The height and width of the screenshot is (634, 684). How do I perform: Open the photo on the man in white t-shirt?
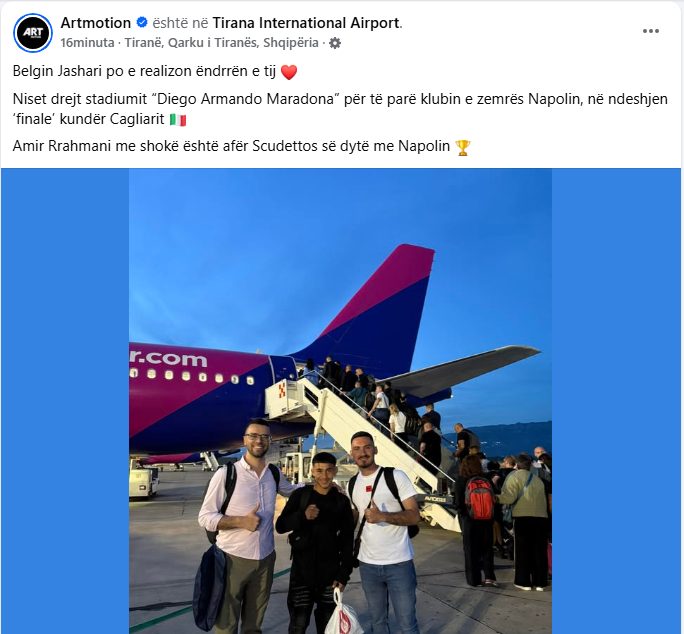[x=382, y=532]
